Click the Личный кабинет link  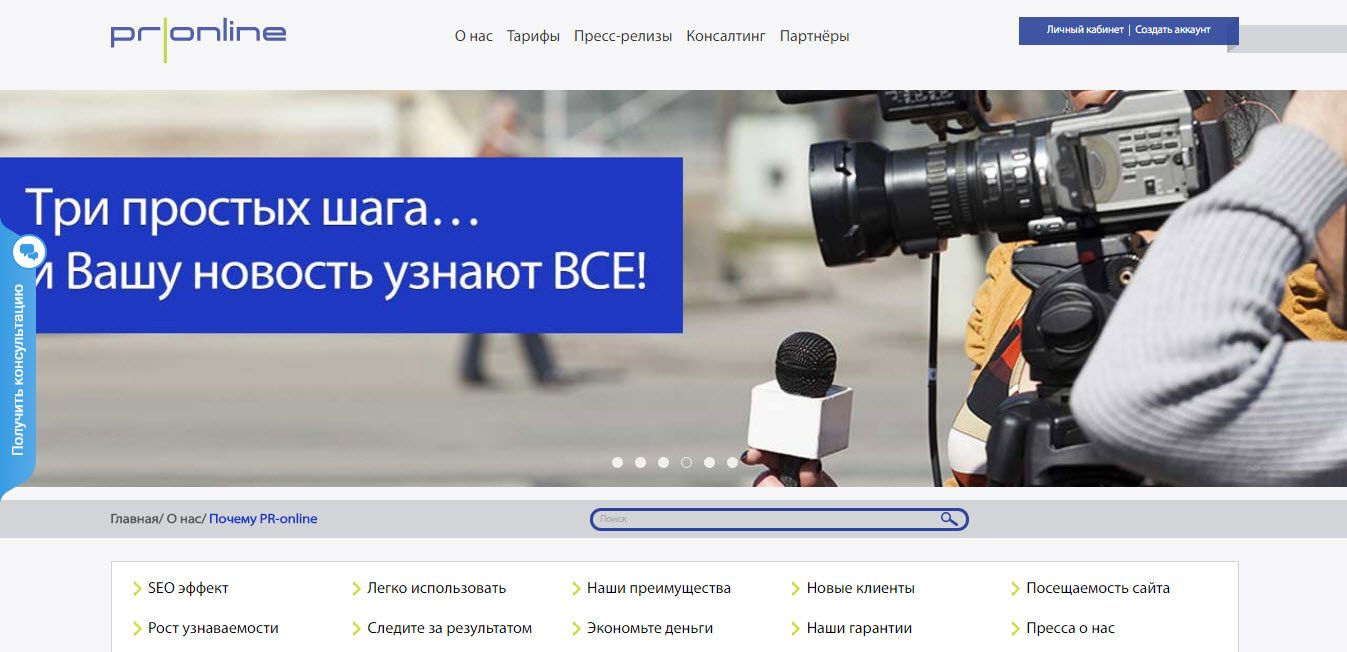pos(1085,30)
